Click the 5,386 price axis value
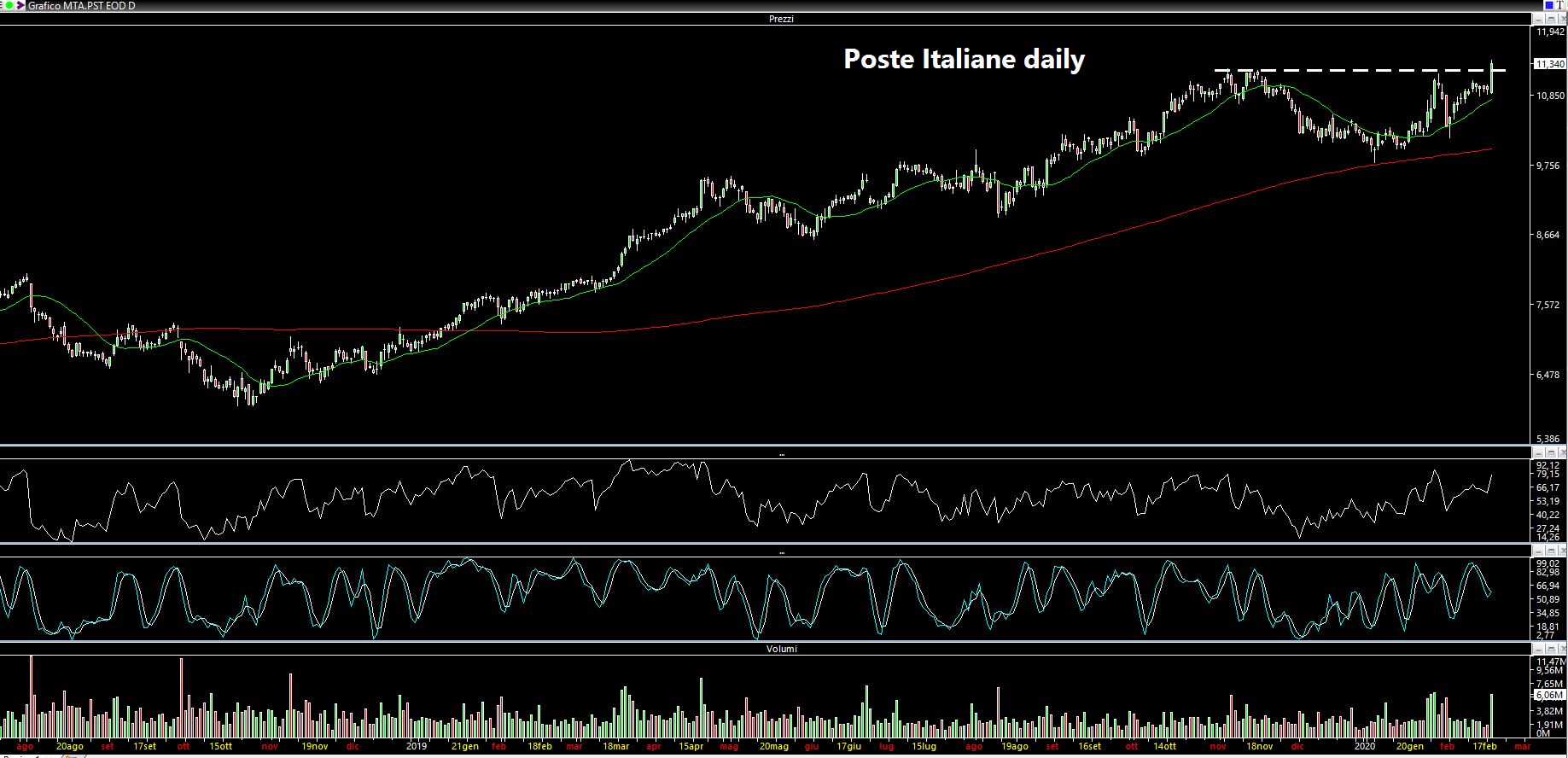Image resolution: width=1568 pixels, height=758 pixels. pyautogui.click(x=1550, y=439)
